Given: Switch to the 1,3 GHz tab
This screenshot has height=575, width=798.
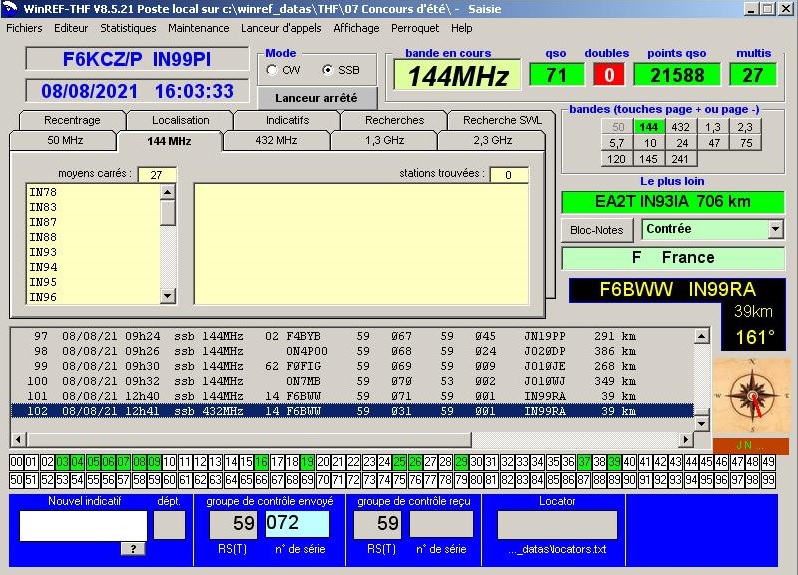Looking at the screenshot, I should (x=384, y=140).
